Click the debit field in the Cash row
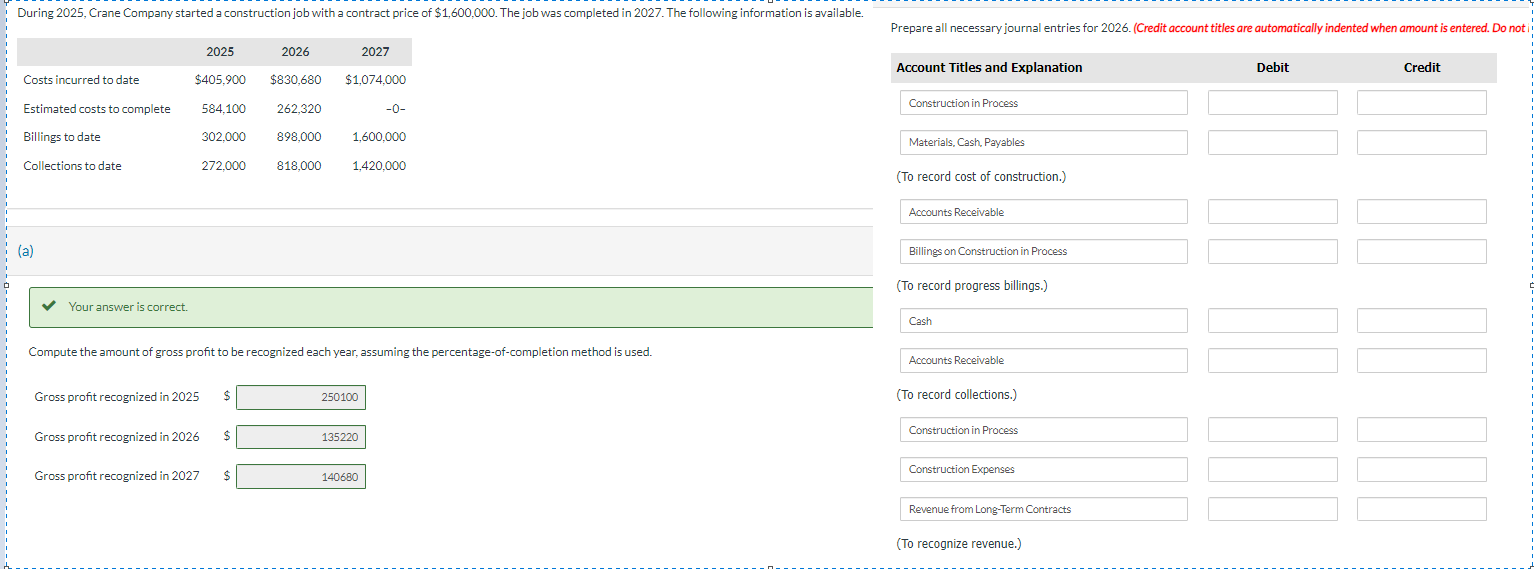The height and width of the screenshot is (569, 1534). click(x=1272, y=321)
